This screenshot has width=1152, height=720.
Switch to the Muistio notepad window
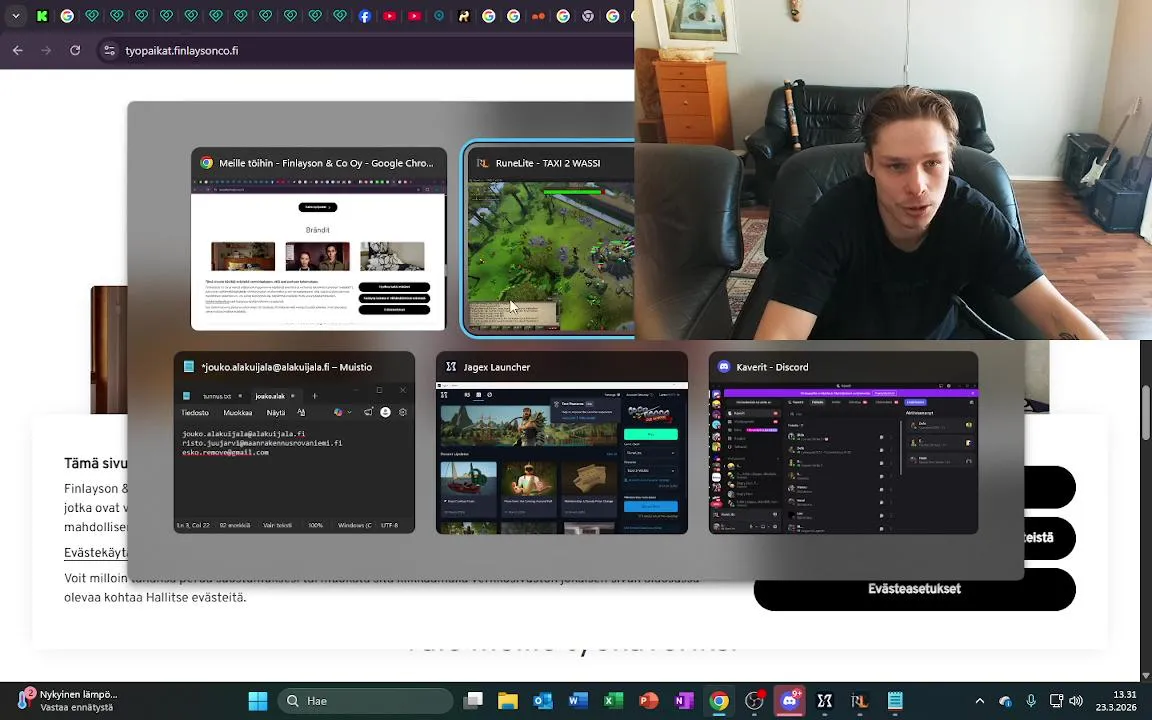coord(294,442)
